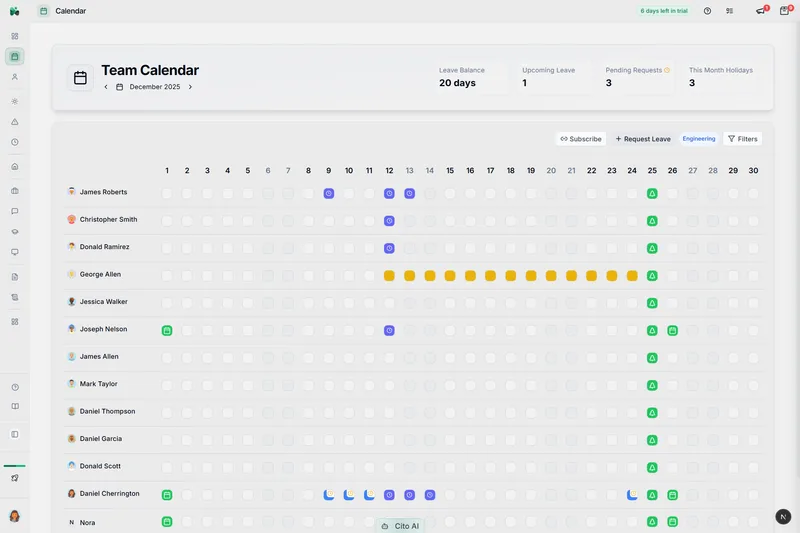Open the help question-mark icon in the lower sidebar

[15, 387]
